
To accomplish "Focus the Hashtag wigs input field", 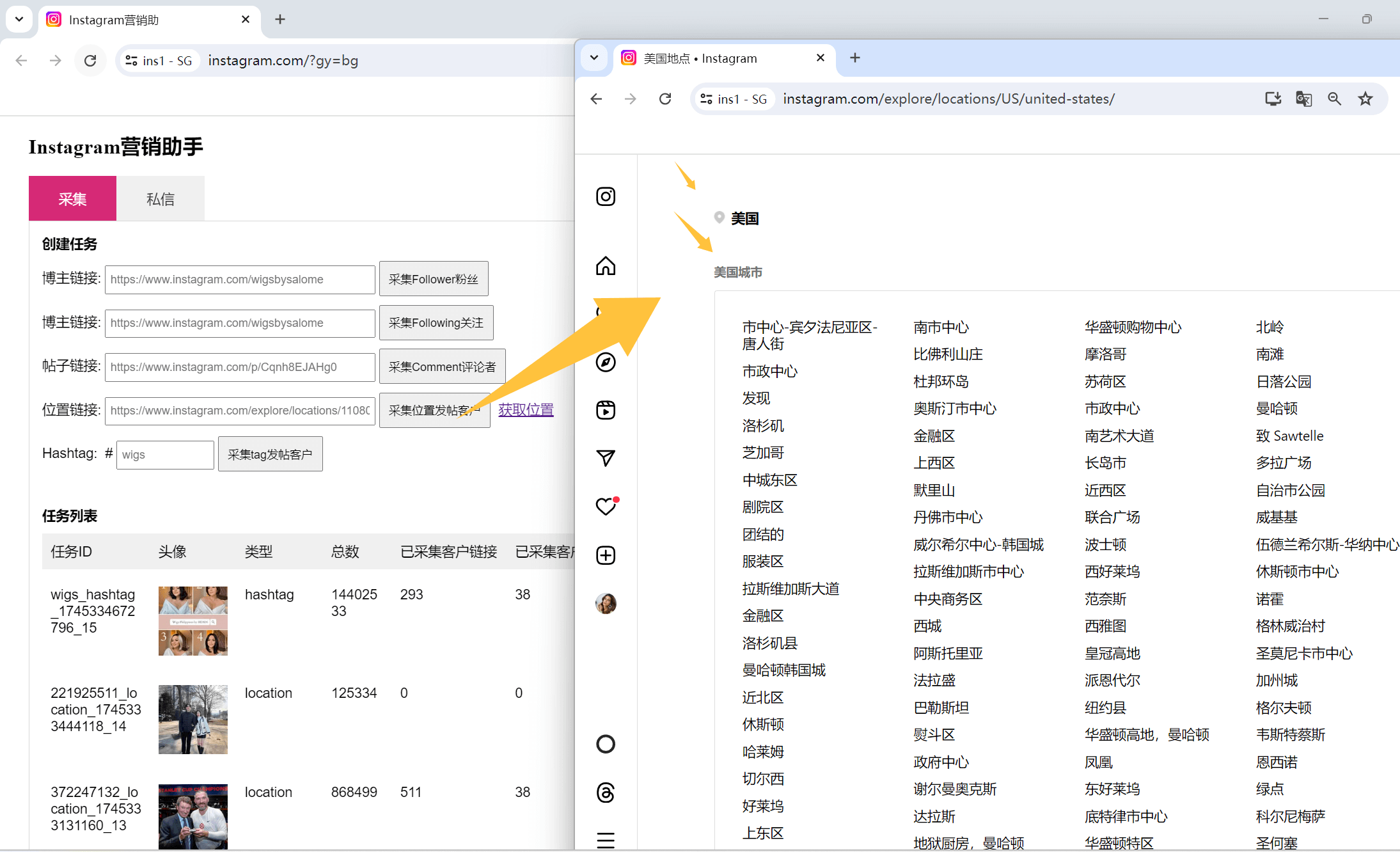I will click(165, 455).
